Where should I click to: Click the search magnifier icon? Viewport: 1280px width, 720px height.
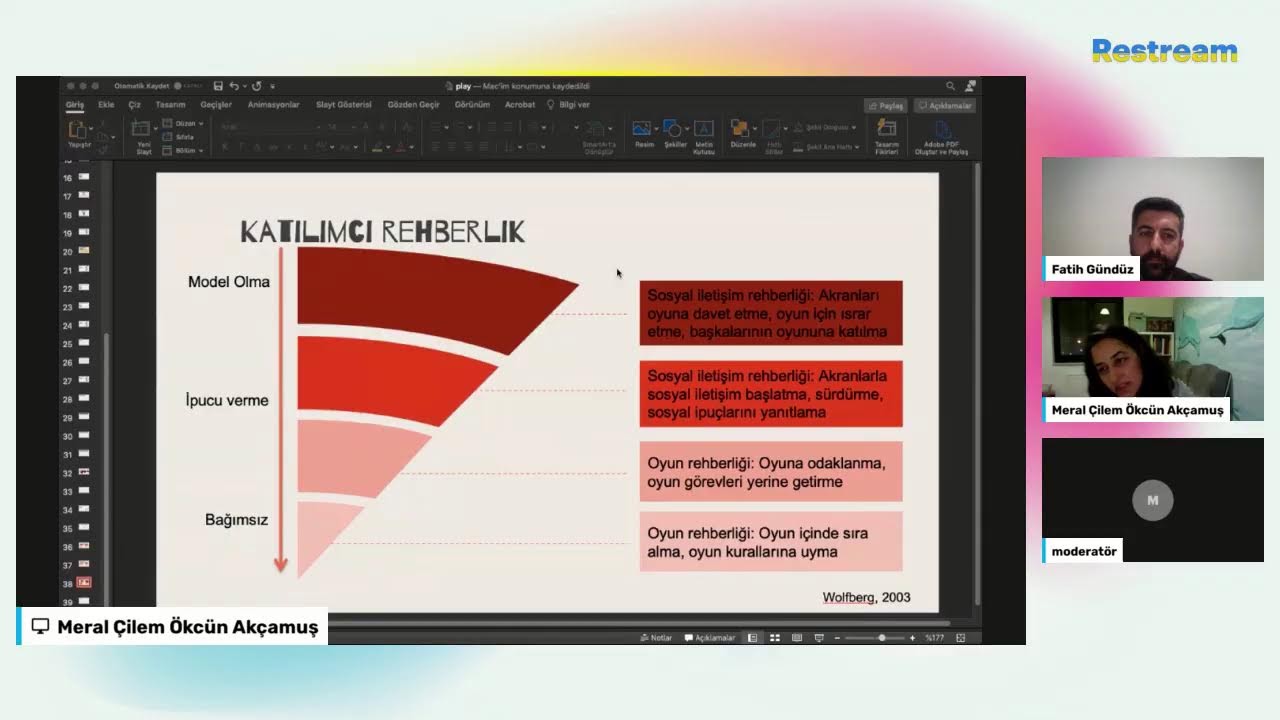[950, 86]
